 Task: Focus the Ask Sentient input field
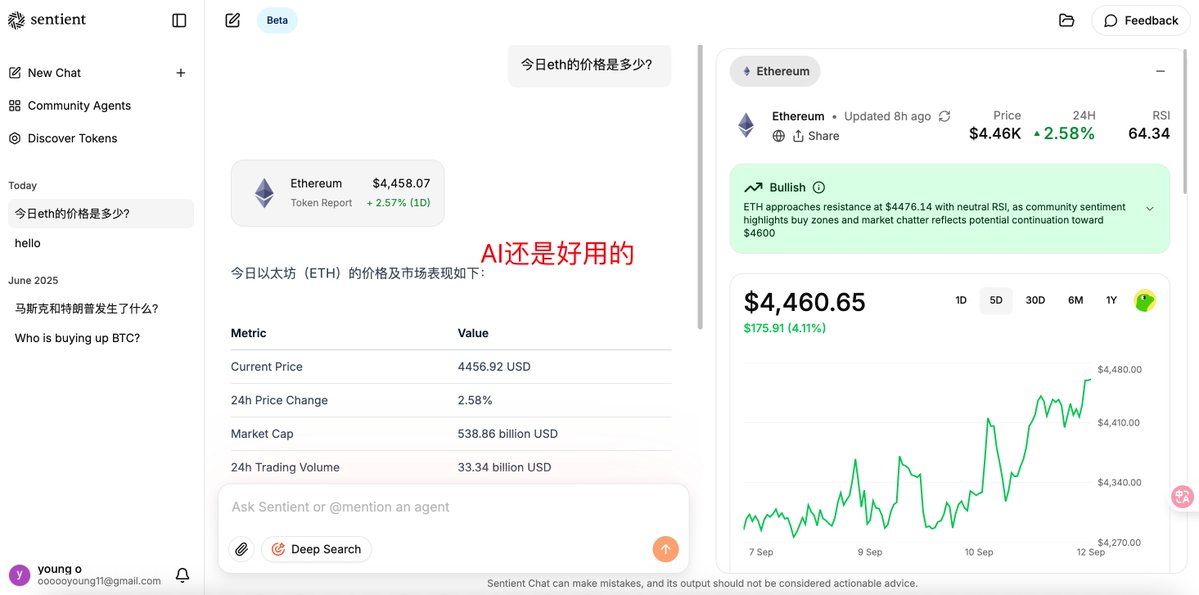point(453,507)
